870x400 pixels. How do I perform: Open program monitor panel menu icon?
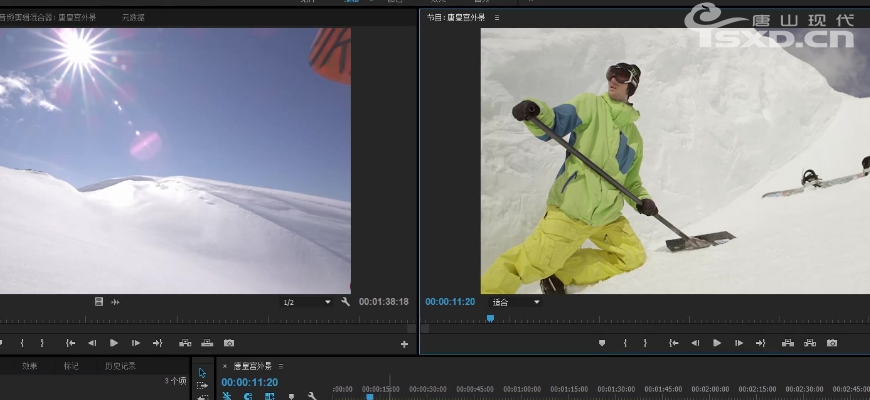[497, 18]
